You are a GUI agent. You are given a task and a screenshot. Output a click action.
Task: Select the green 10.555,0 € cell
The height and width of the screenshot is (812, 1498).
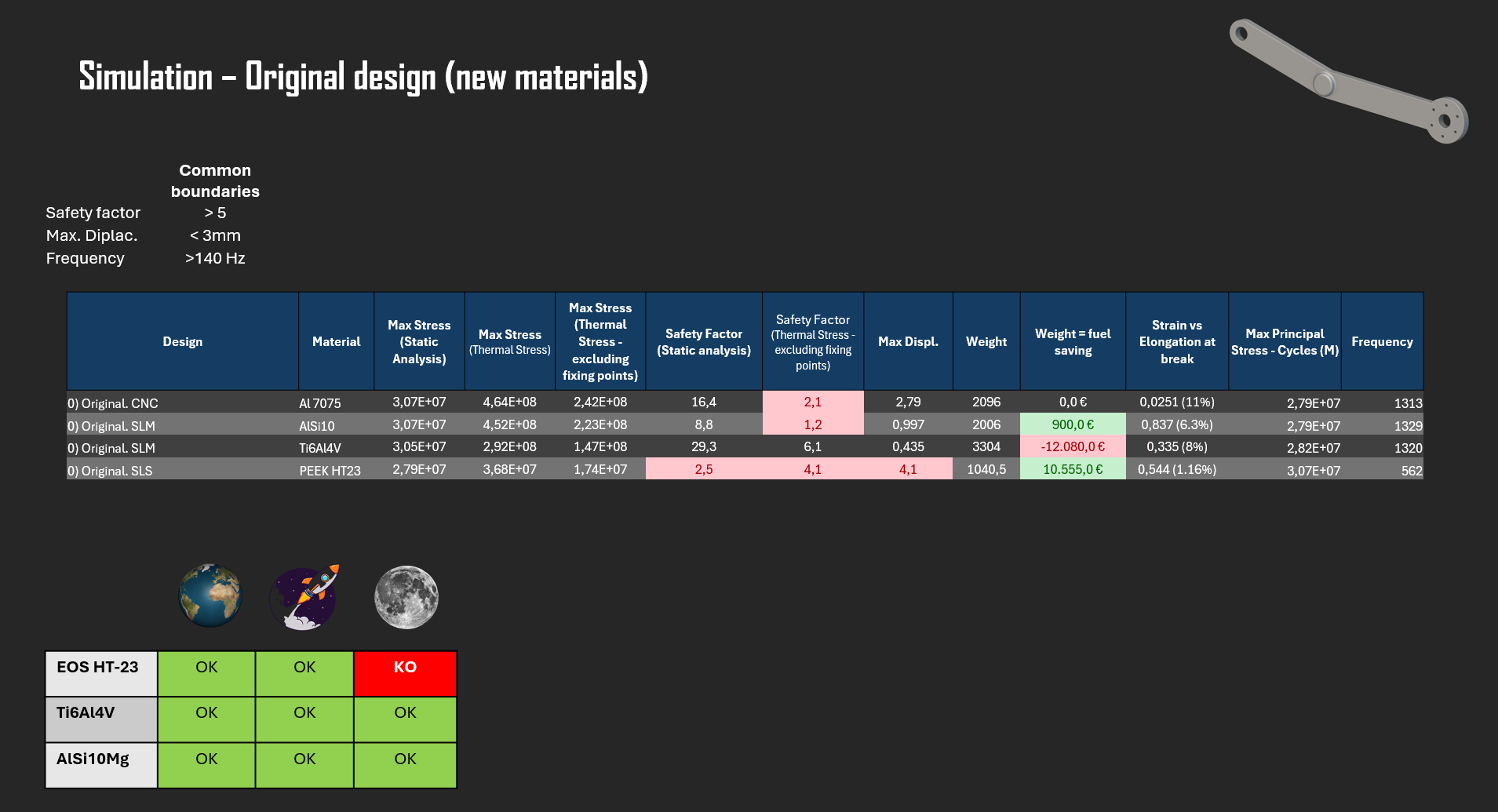pyautogui.click(x=1072, y=469)
